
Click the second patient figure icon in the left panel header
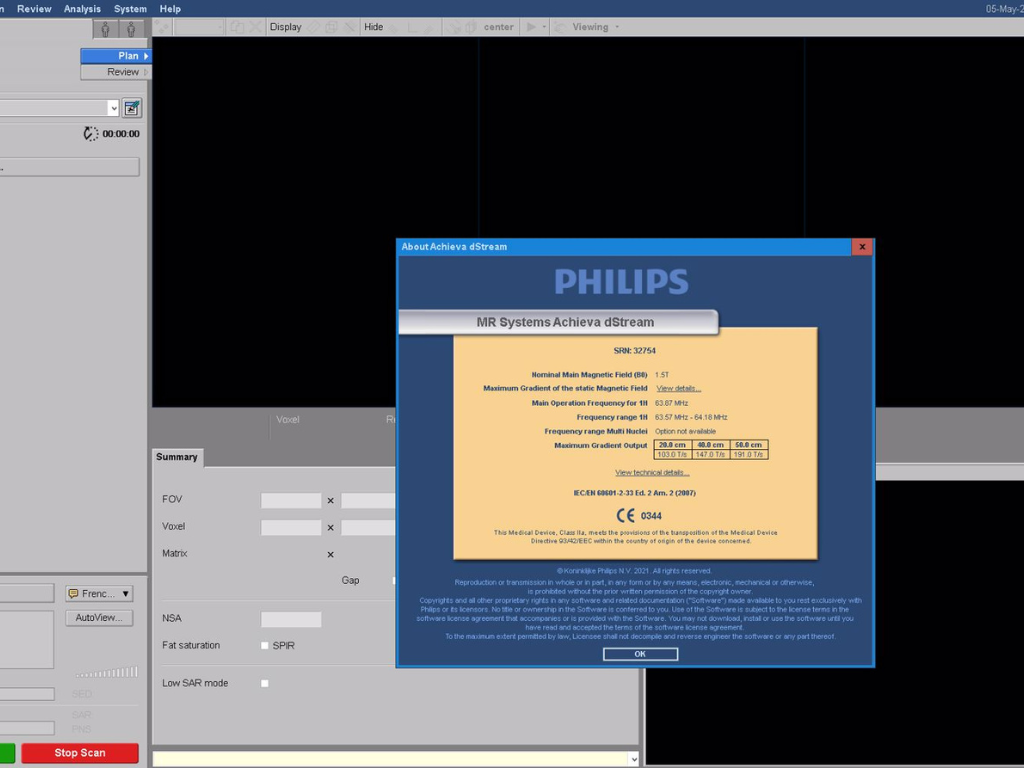(x=131, y=29)
